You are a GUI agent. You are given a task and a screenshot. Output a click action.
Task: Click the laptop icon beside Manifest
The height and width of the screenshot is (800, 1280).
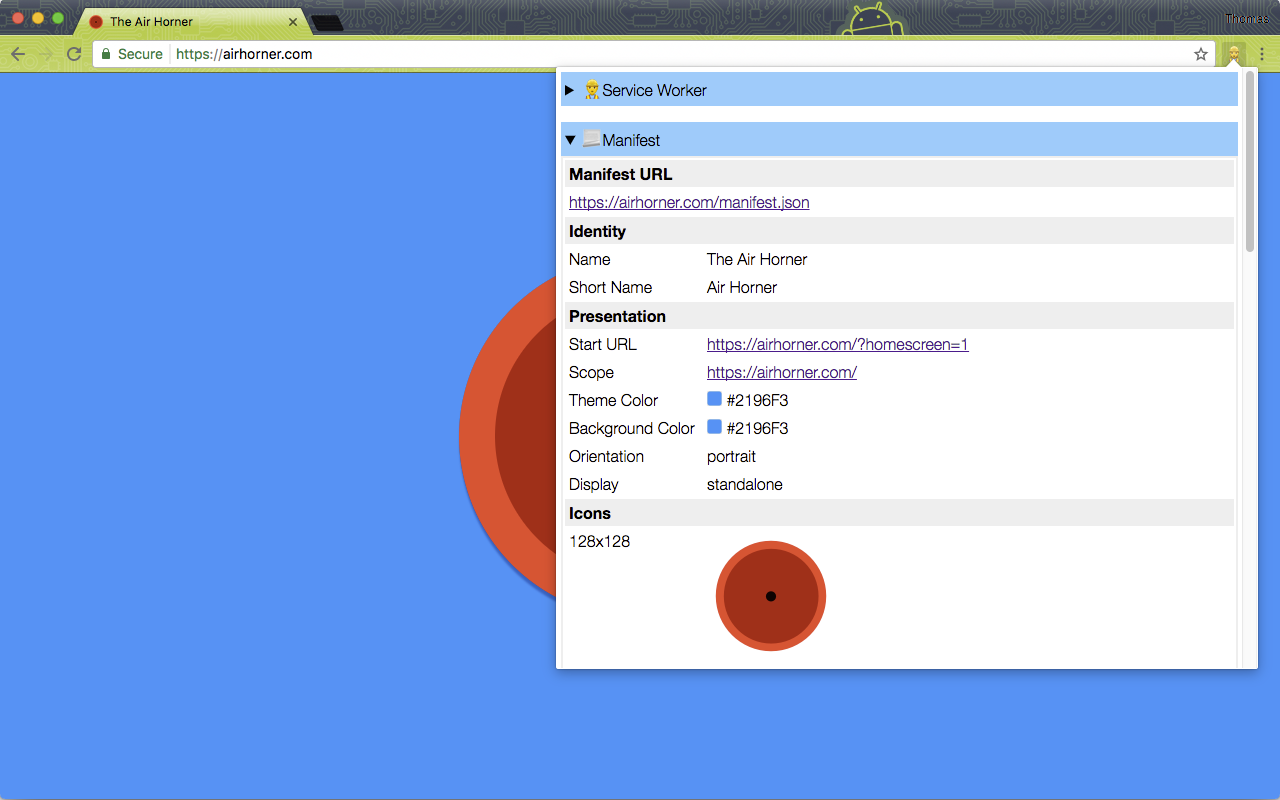[591, 140]
